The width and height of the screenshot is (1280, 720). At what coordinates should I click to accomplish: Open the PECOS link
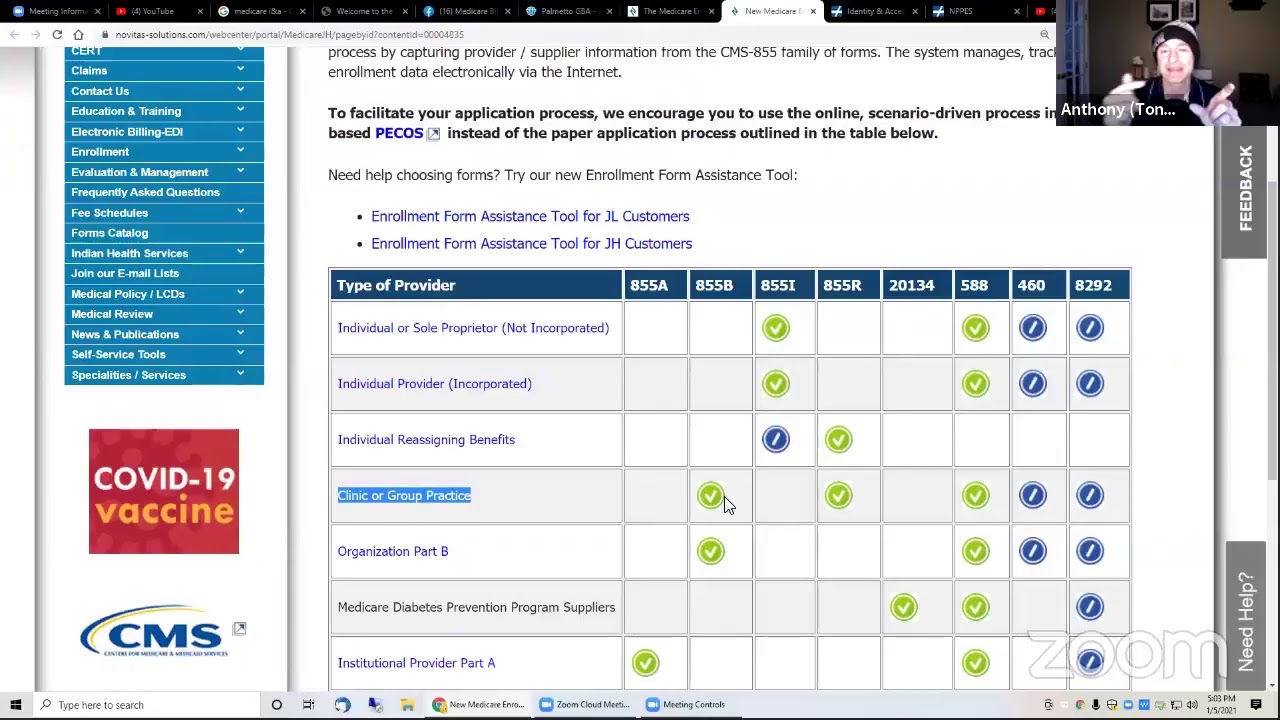(x=399, y=133)
